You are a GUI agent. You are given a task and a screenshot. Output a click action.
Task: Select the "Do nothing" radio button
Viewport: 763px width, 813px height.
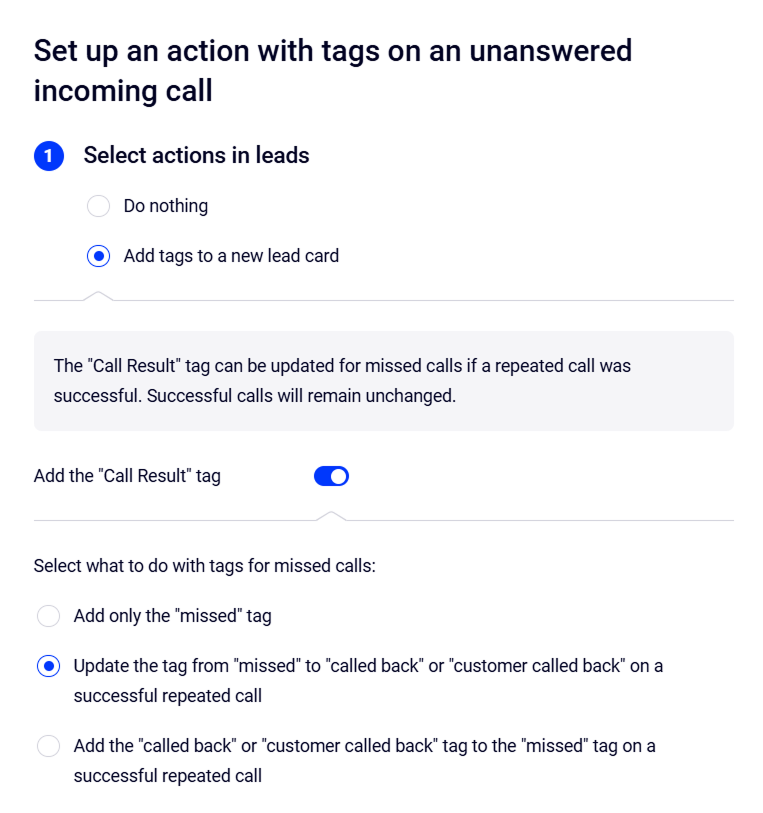[x=98, y=207]
